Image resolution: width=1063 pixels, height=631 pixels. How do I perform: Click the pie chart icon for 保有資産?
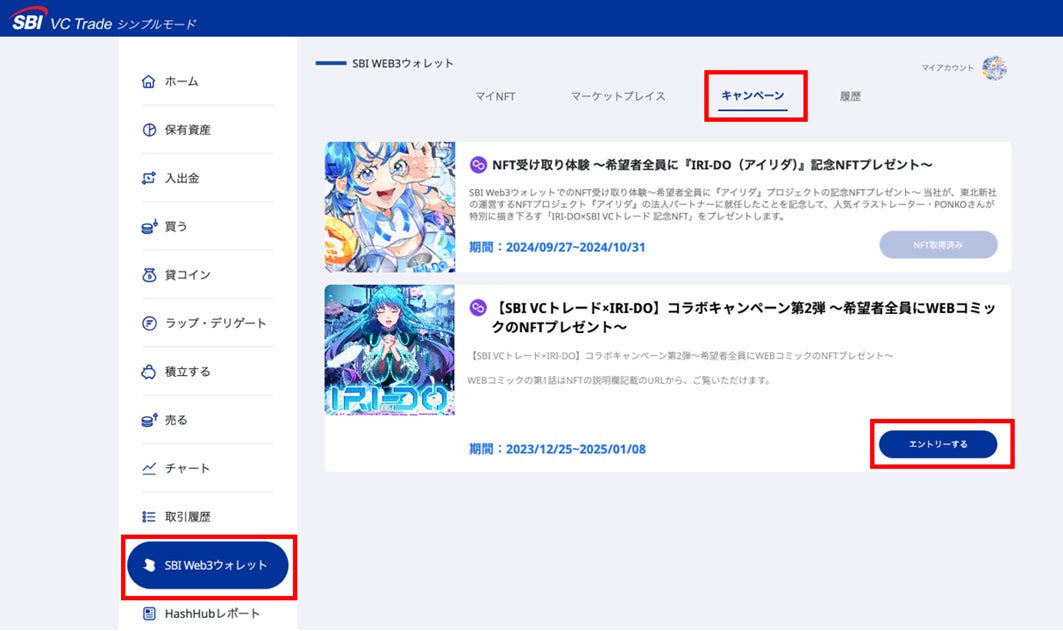click(148, 129)
